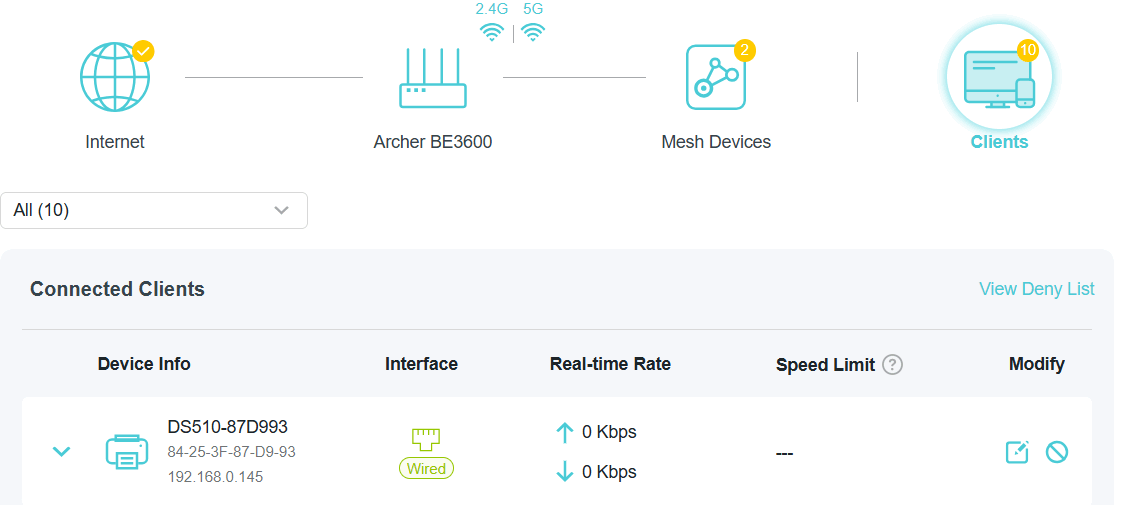This screenshot has height=505, width=1127.
Task: Click the DS510-87D993 printer icon
Action: click(126, 452)
